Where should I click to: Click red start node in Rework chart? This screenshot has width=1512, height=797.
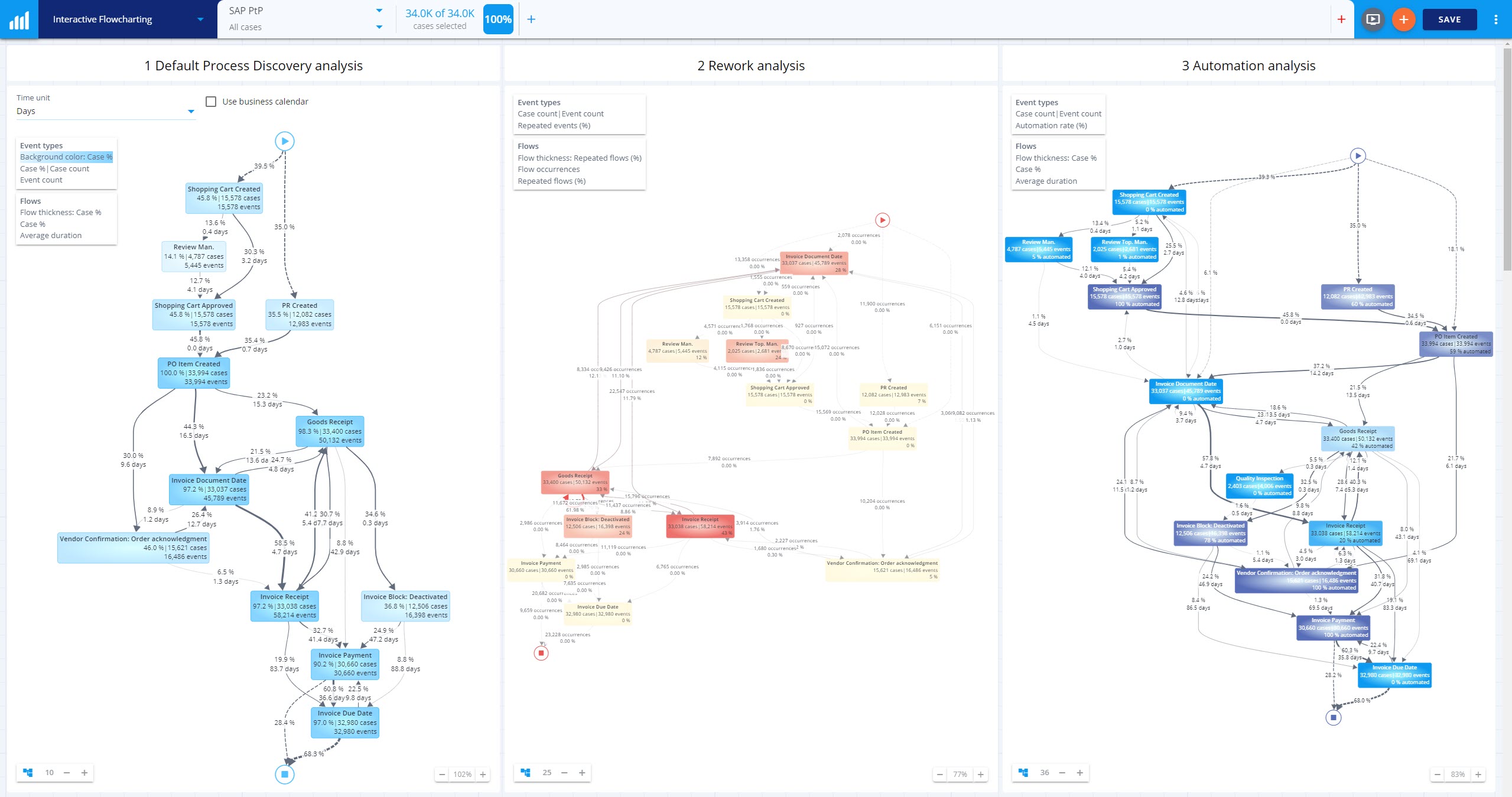click(882, 220)
